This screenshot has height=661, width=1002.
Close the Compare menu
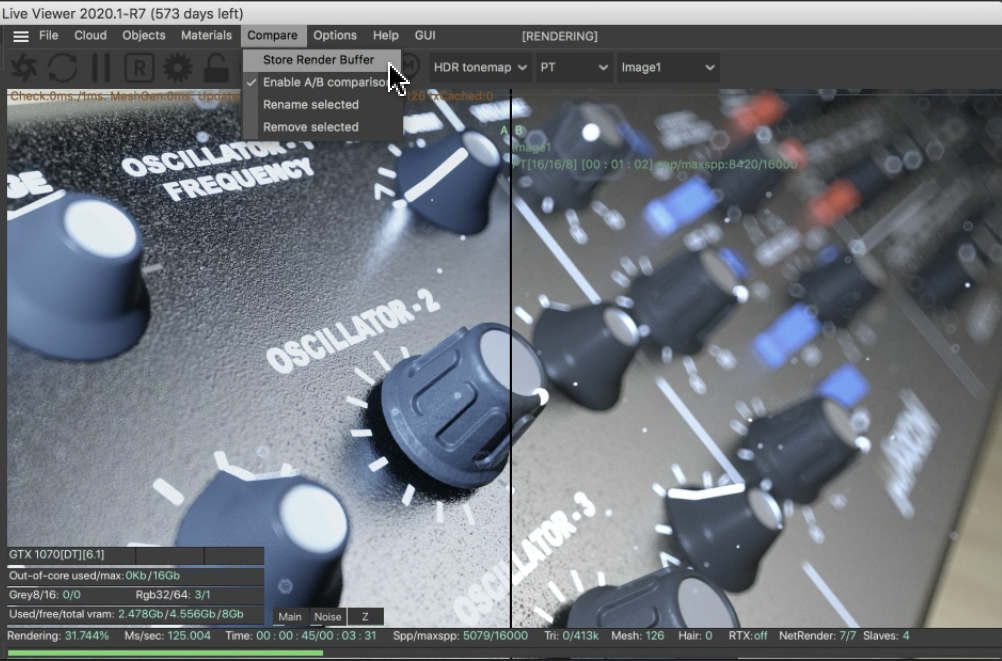[273, 36]
